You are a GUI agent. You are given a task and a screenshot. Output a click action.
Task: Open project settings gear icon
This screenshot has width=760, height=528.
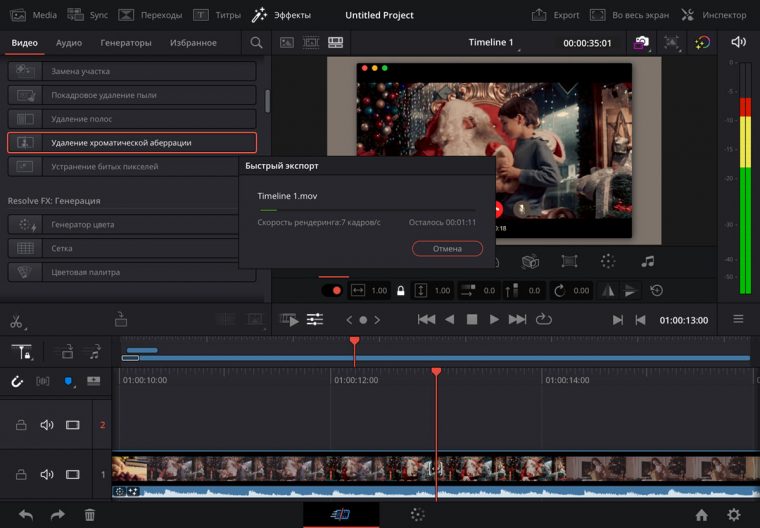point(733,514)
